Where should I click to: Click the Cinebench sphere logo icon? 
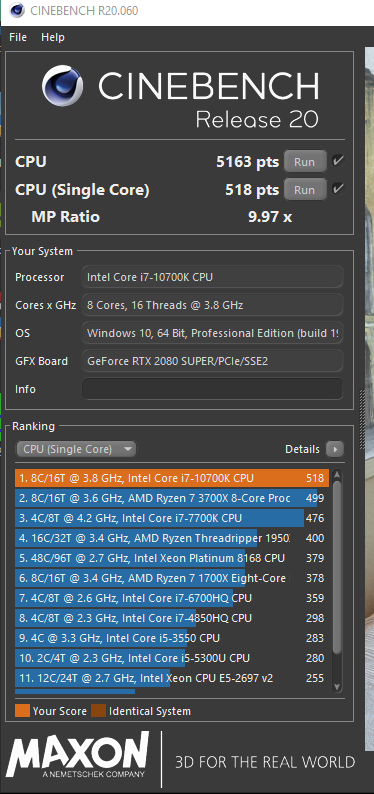click(63, 86)
